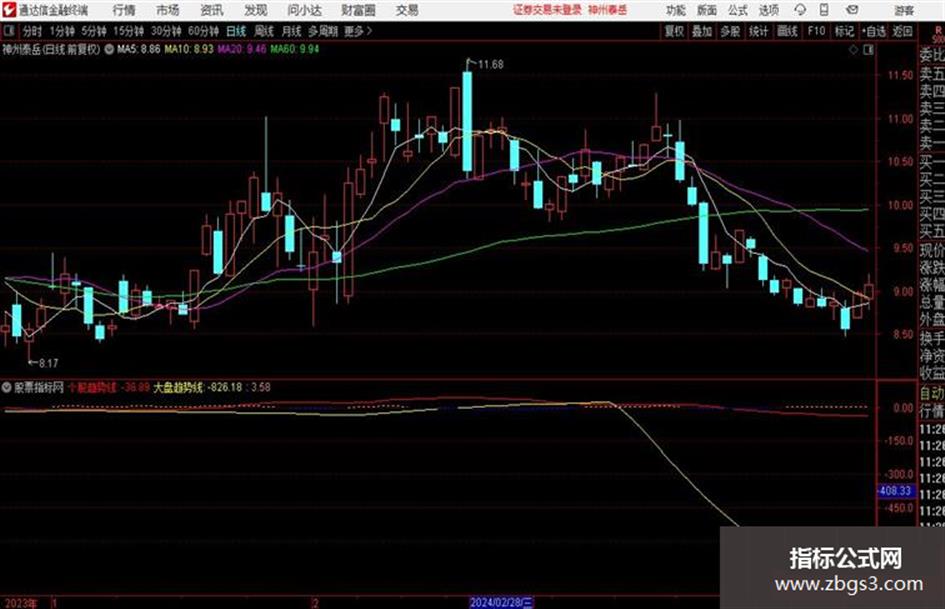This screenshot has width=945, height=609.
Task: Open the mail envelope icon
Action: click(852, 10)
